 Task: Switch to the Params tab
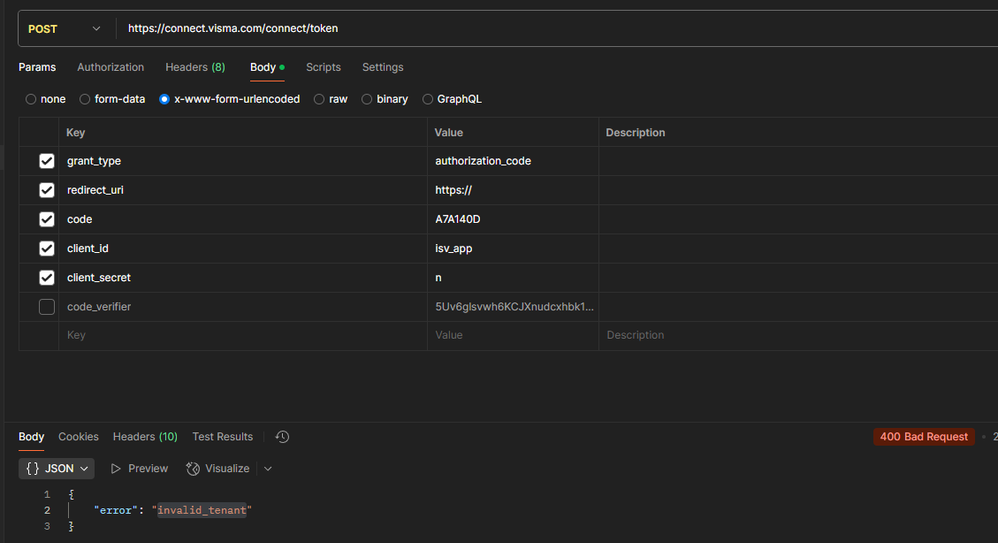tap(37, 67)
